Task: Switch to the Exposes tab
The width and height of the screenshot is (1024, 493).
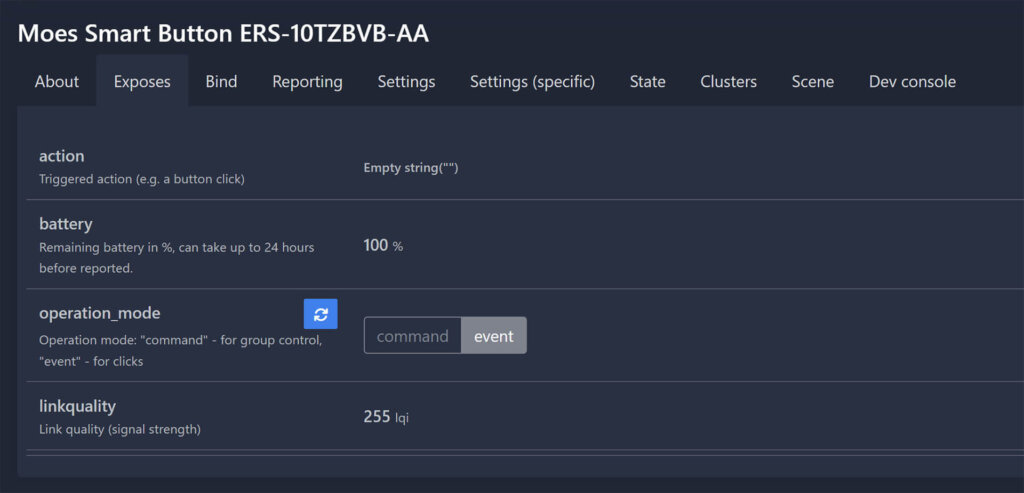Action: 142,82
